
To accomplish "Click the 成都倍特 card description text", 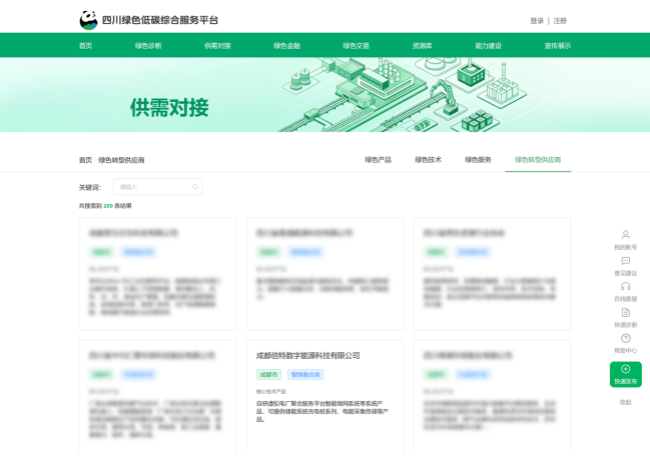I will (x=322, y=411).
